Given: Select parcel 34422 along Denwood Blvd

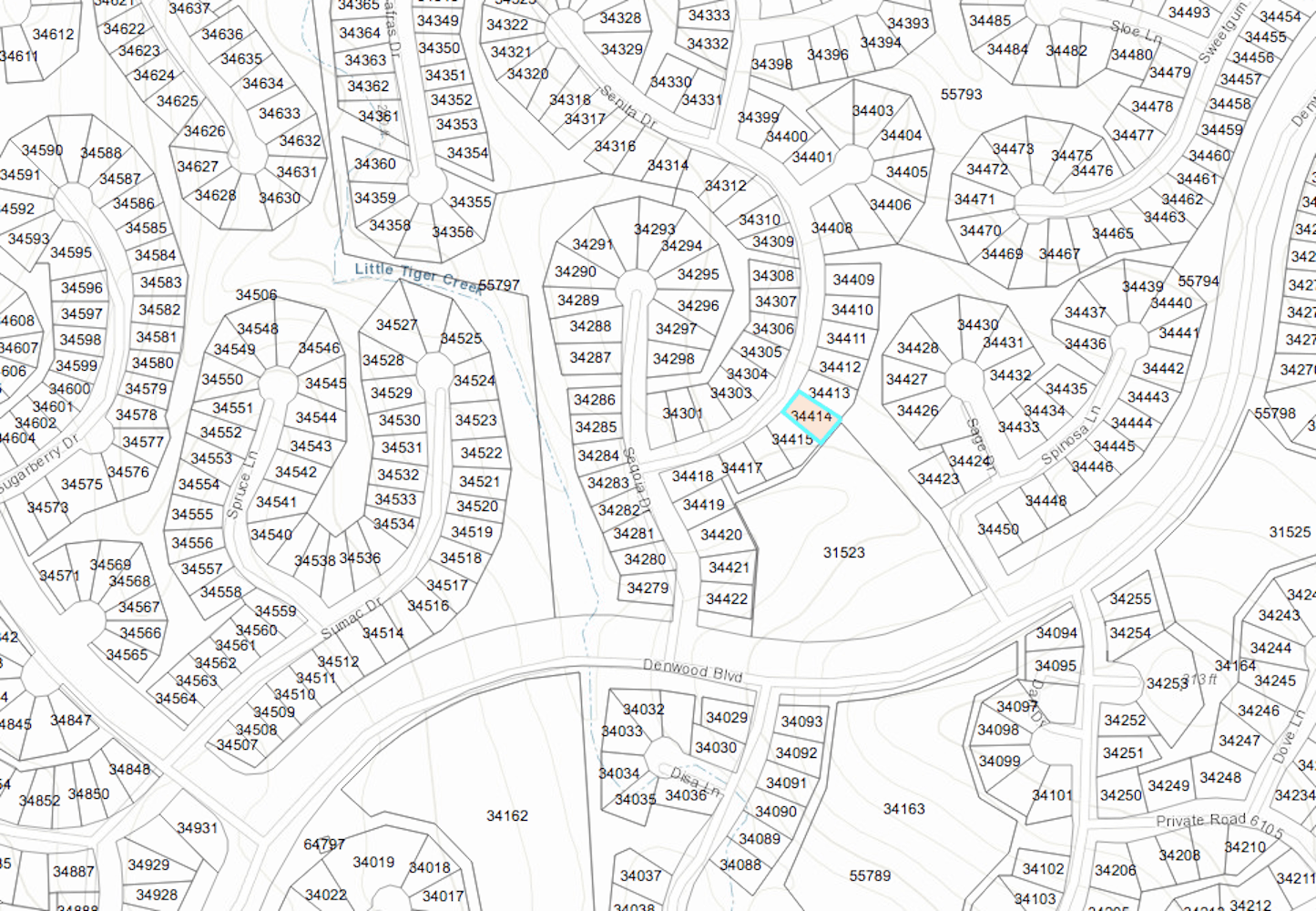Looking at the screenshot, I should (x=727, y=599).
